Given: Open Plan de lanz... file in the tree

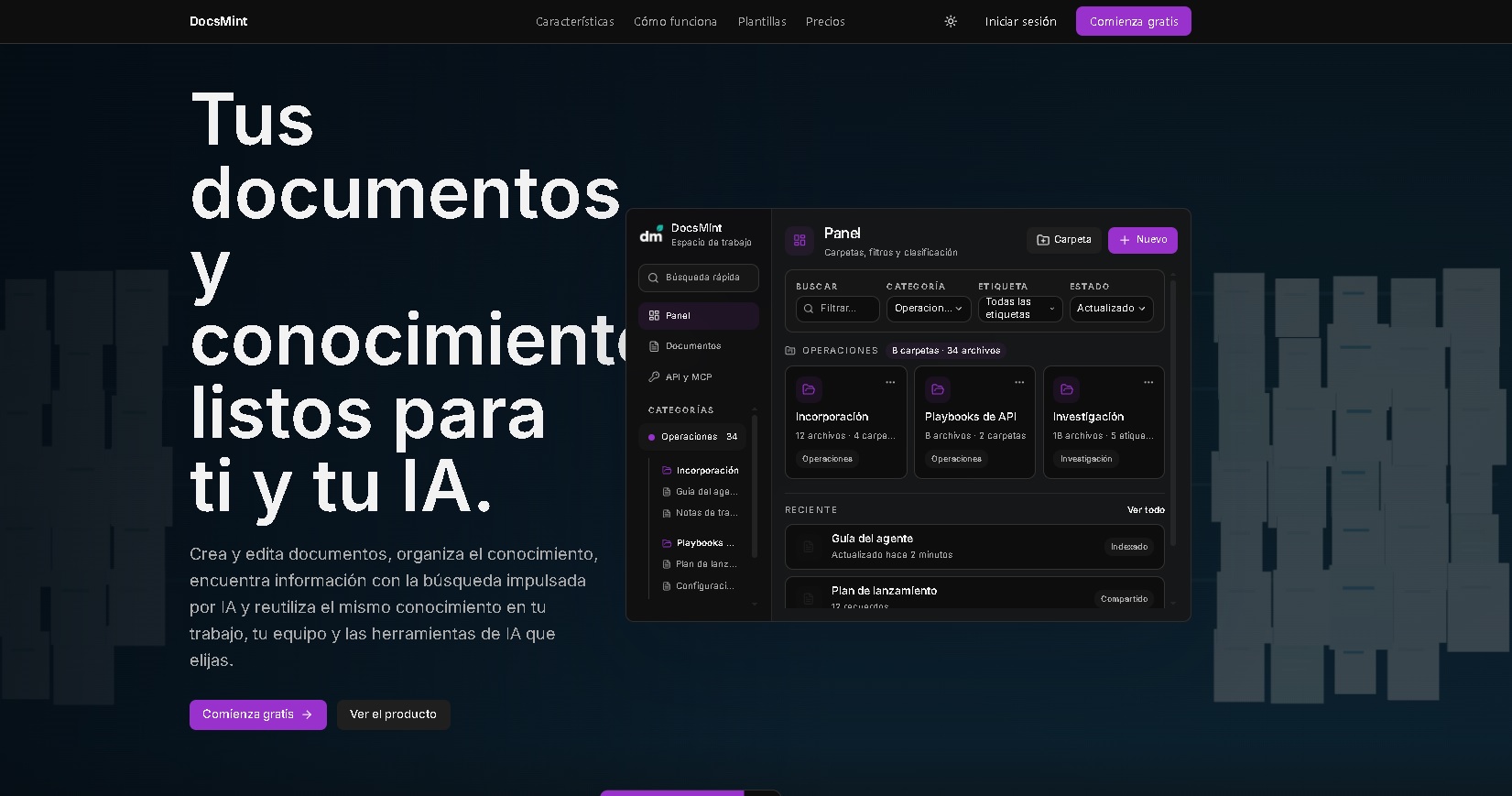Looking at the screenshot, I should pos(700,564).
